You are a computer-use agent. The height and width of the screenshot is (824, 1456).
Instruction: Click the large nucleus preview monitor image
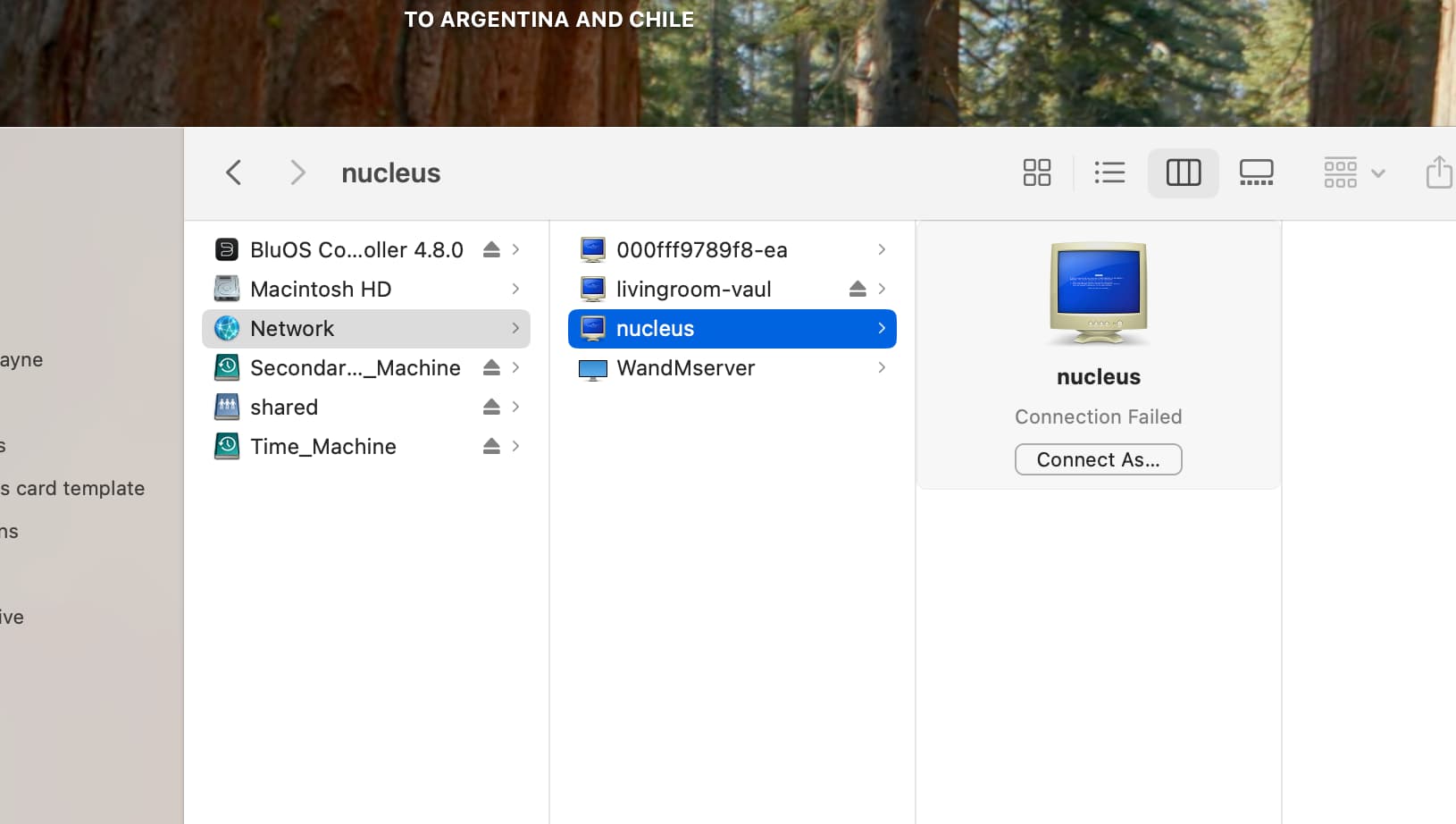tap(1099, 294)
